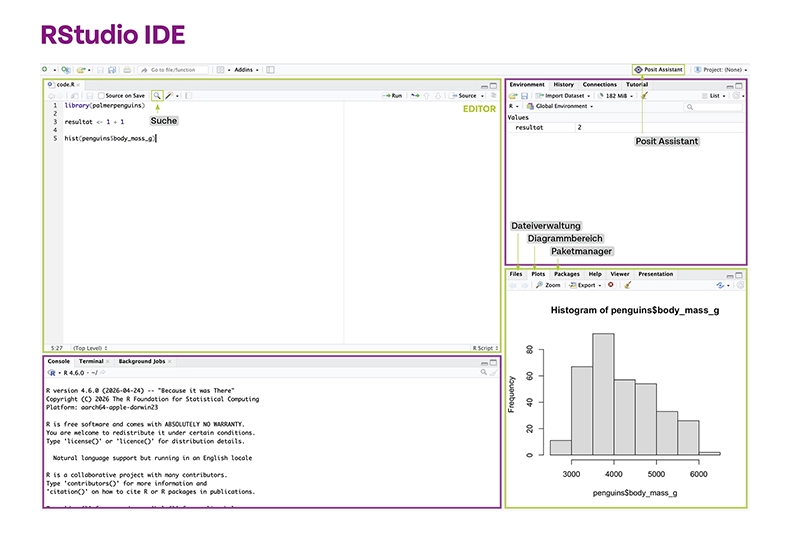Show document outline icon in editor
The image size is (790, 559).
pyautogui.click(x=493, y=95)
